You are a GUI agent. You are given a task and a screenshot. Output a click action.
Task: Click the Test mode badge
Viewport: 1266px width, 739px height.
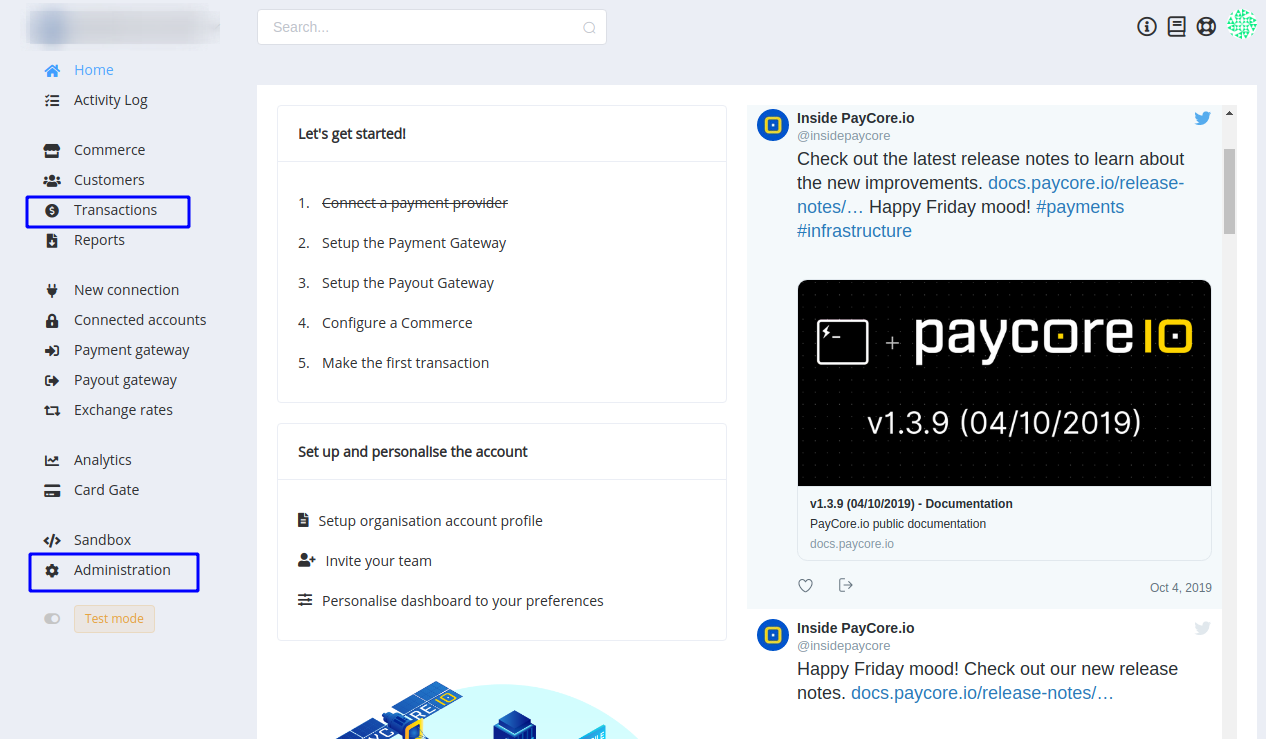(x=114, y=619)
